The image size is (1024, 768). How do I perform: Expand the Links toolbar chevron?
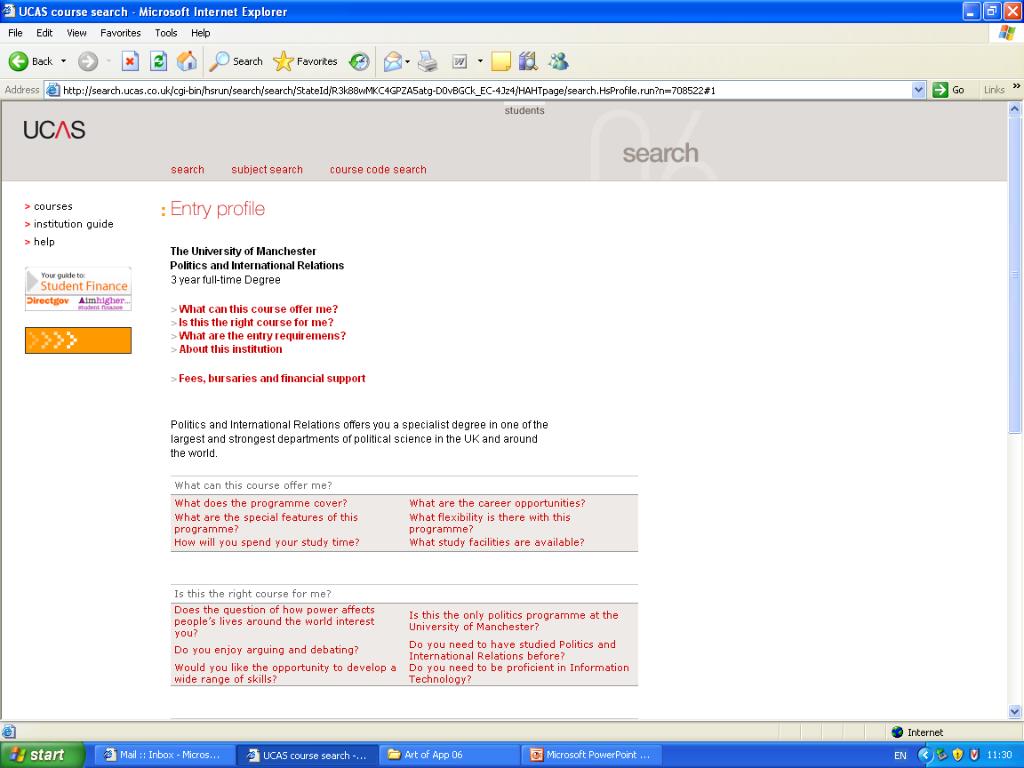click(x=1016, y=86)
